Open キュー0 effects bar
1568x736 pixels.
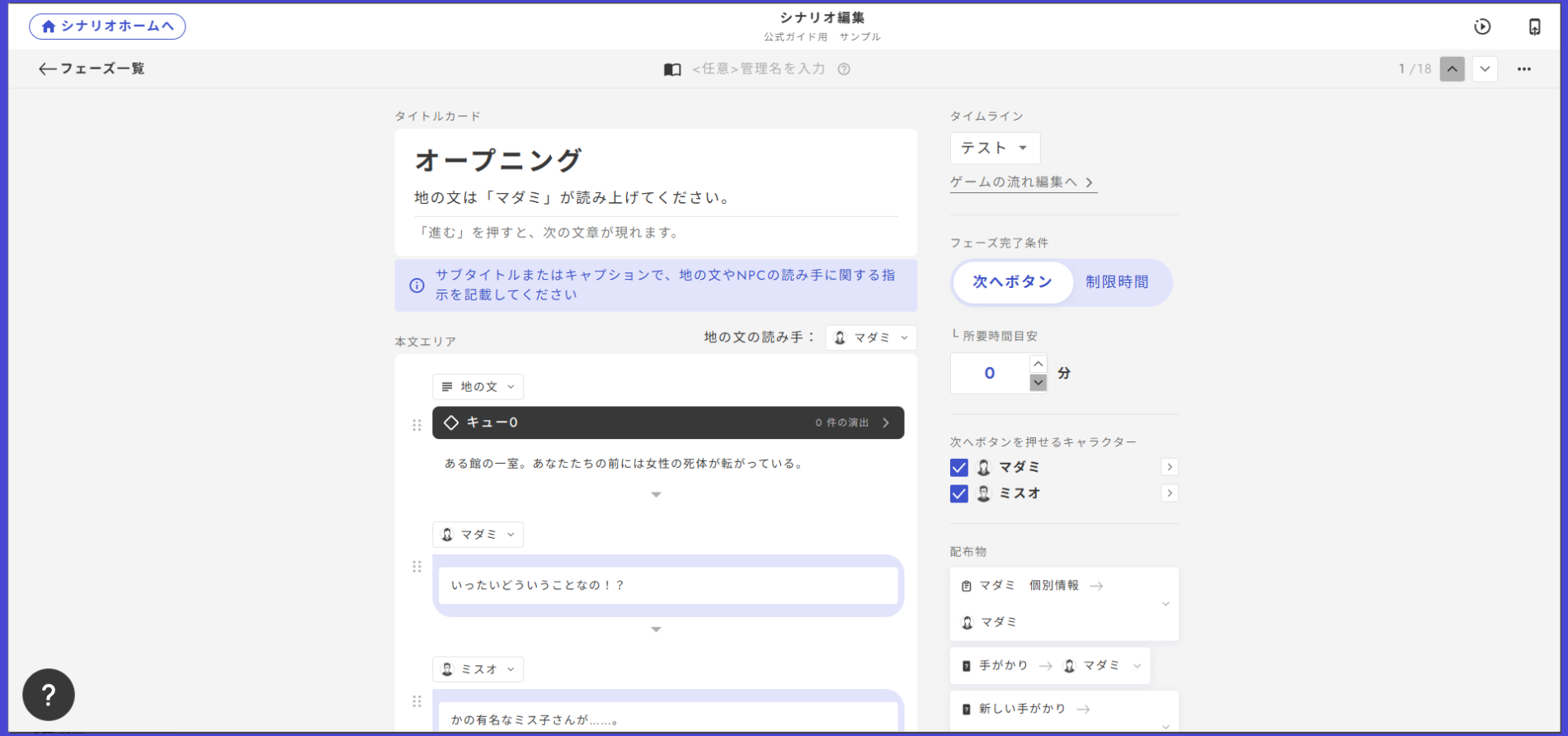click(x=667, y=422)
